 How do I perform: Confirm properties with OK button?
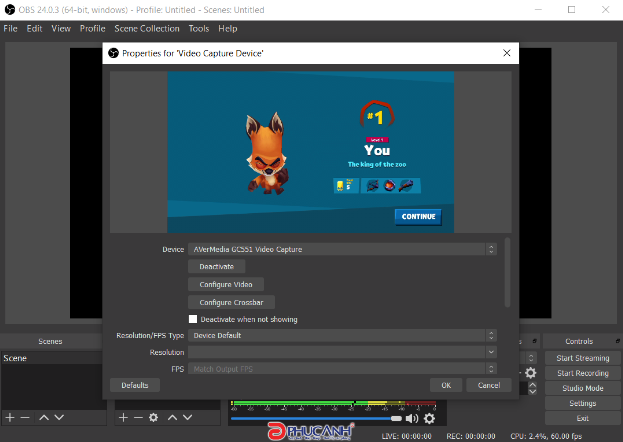pos(446,385)
